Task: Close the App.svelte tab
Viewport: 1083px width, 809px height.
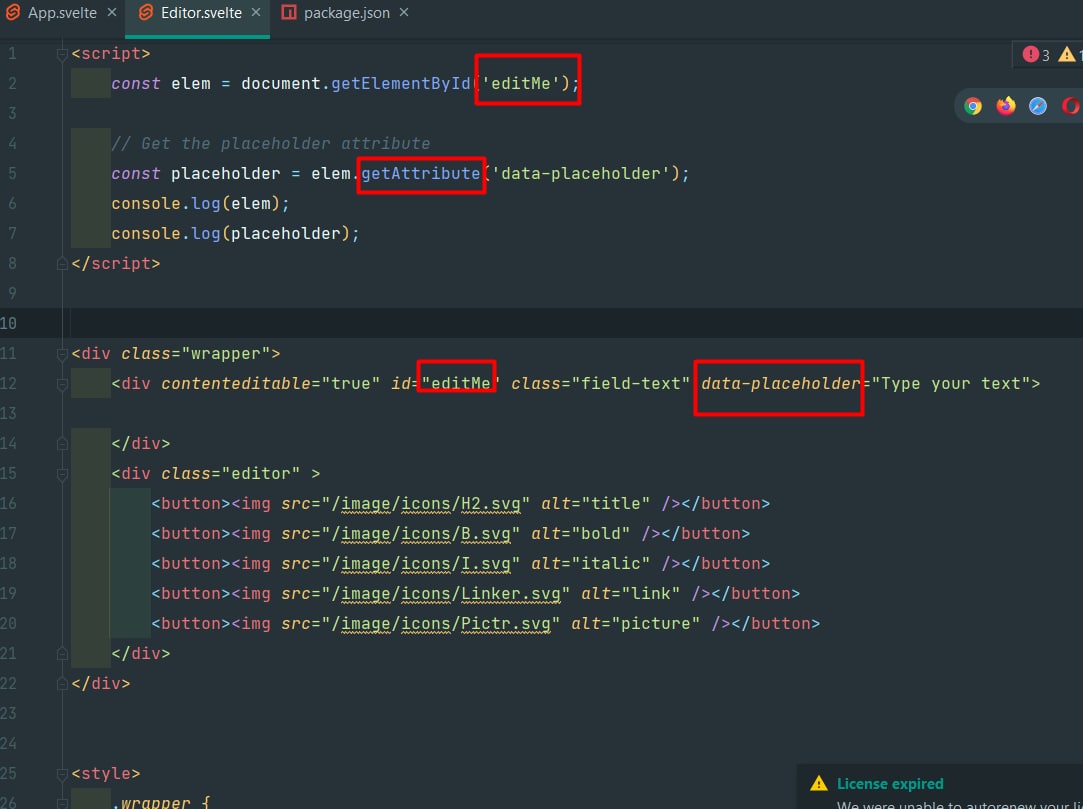Action: tap(112, 12)
